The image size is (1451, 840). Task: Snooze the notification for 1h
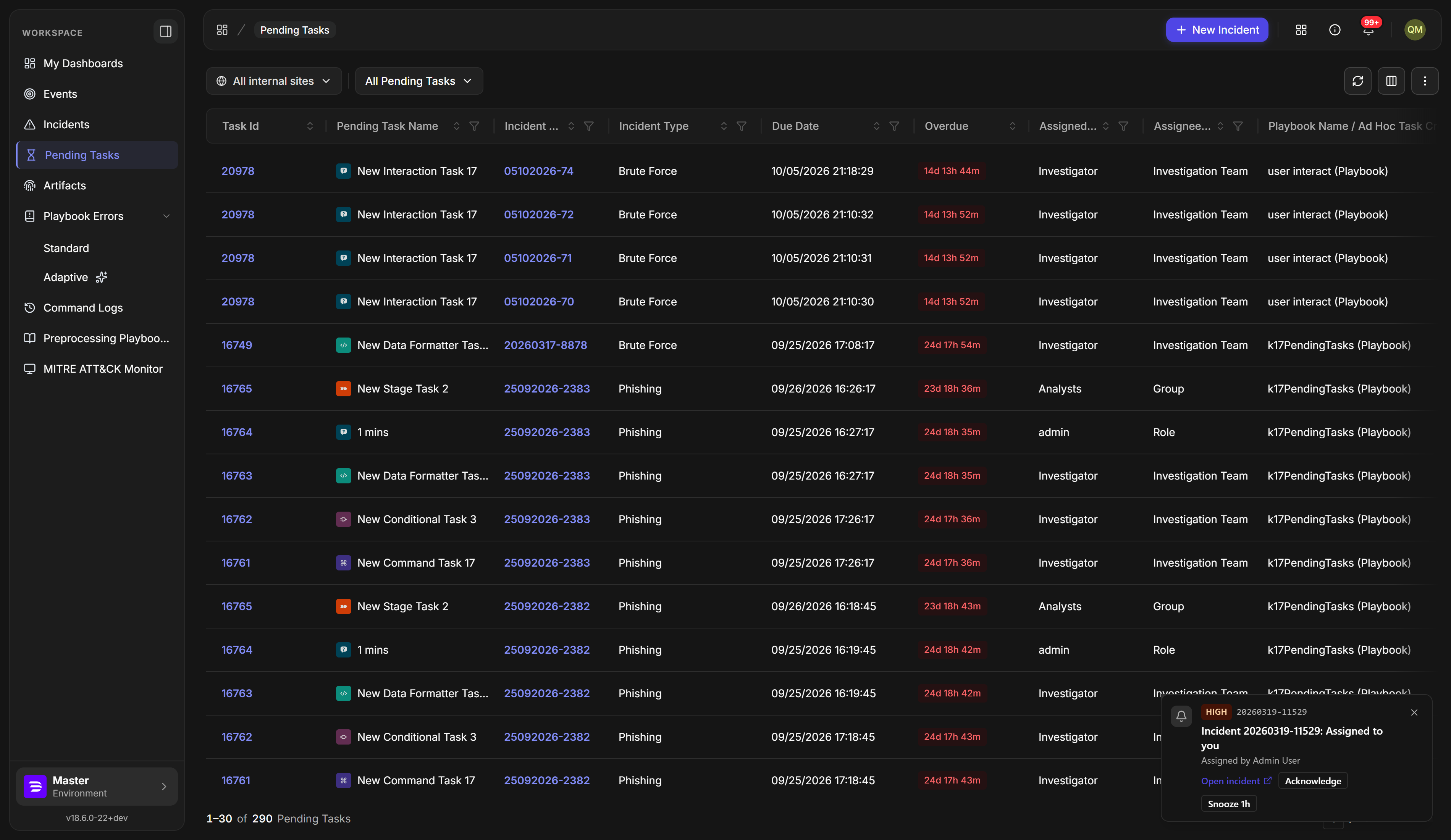(x=1229, y=804)
